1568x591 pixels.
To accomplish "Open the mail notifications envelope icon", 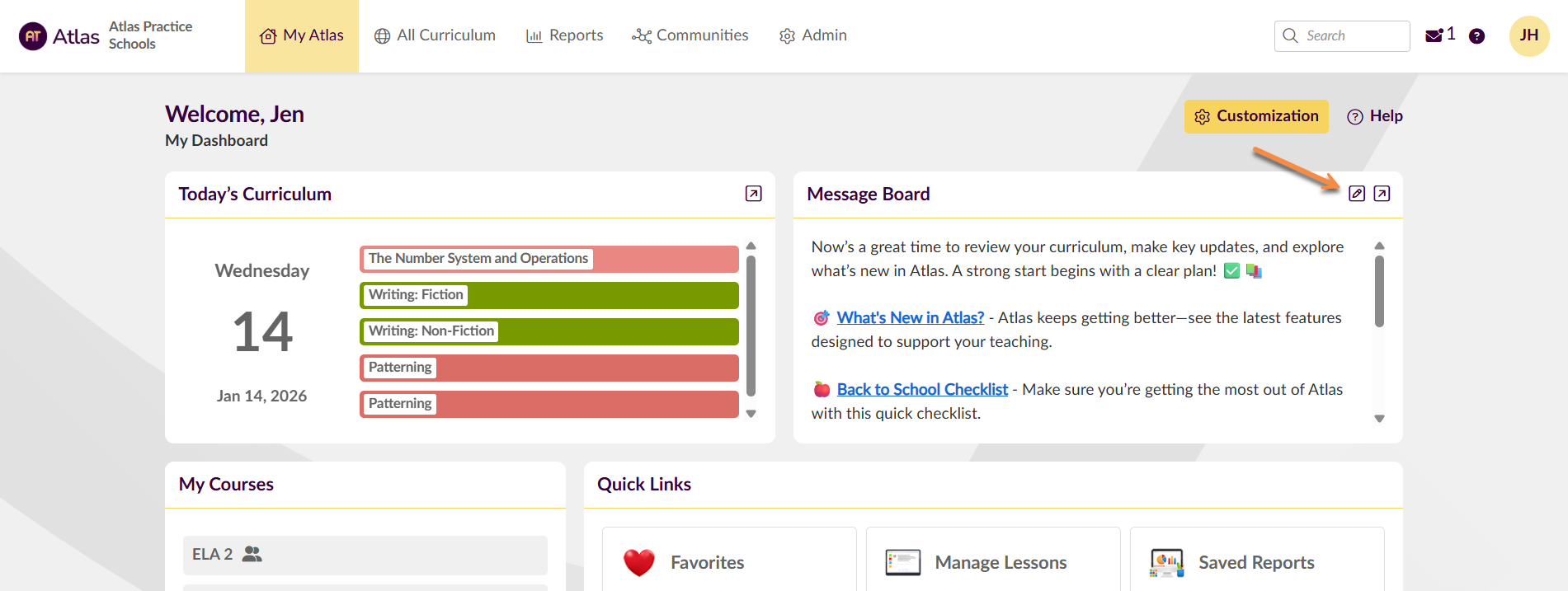I will tap(1434, 35).
